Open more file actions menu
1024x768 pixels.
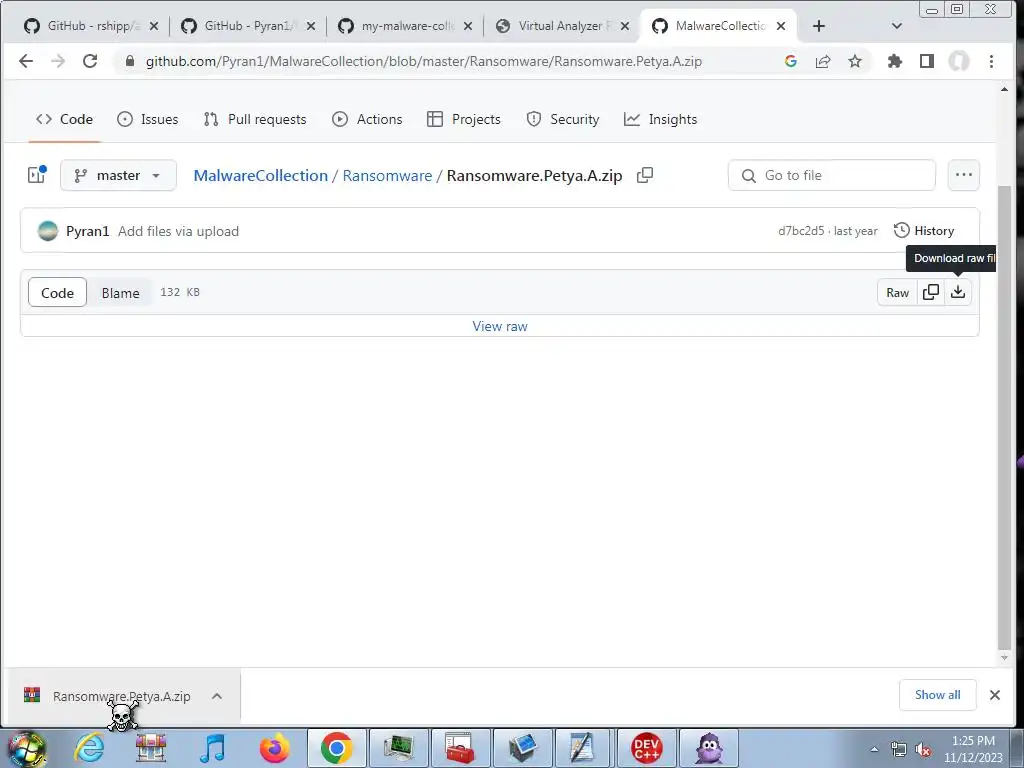(x=964, y=175)
